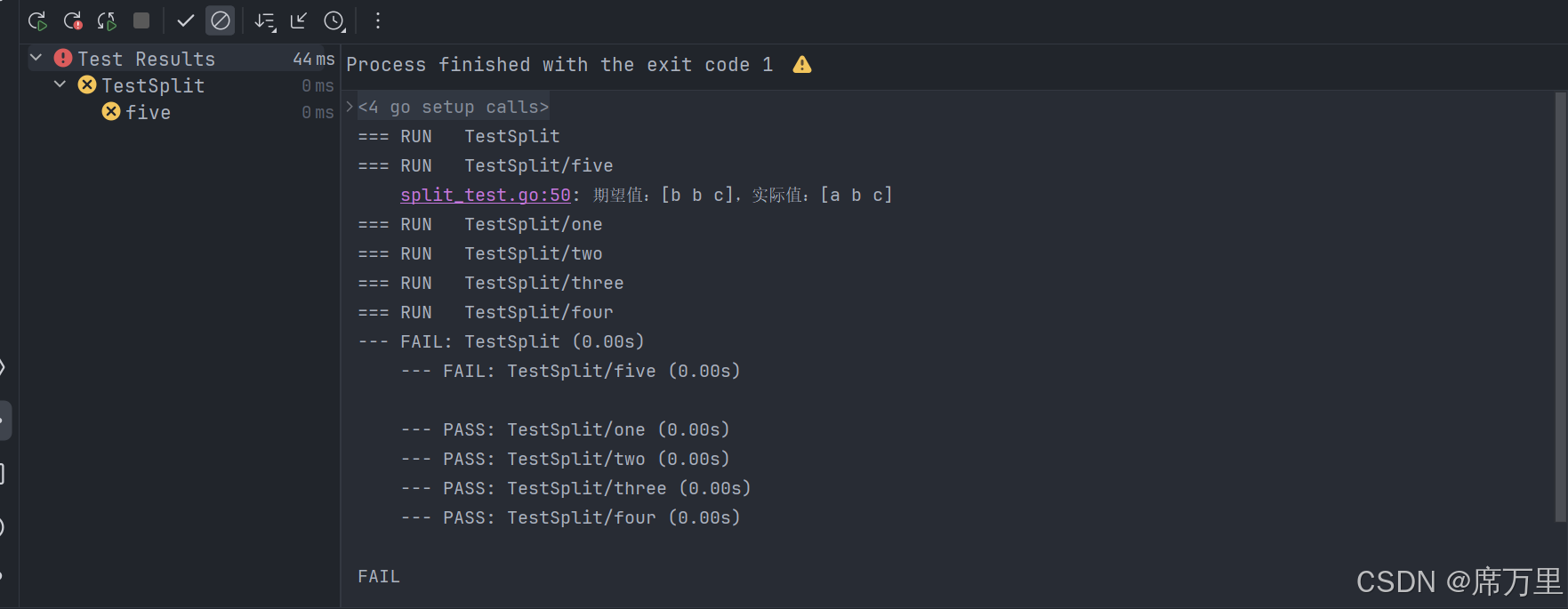The image size is (1568, 609).
Task: Click 'Process finished with the exit code 1' text
Action: pyautogui.click(x=559, y=65)
